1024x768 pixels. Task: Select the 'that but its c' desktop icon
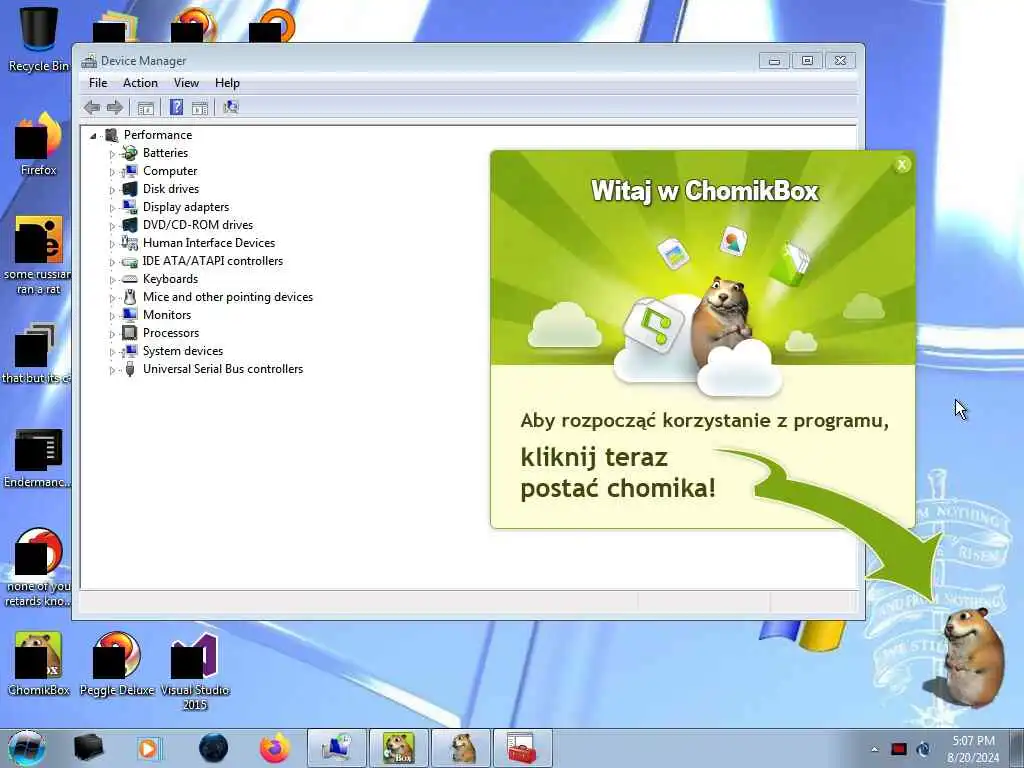coord(37,353)
